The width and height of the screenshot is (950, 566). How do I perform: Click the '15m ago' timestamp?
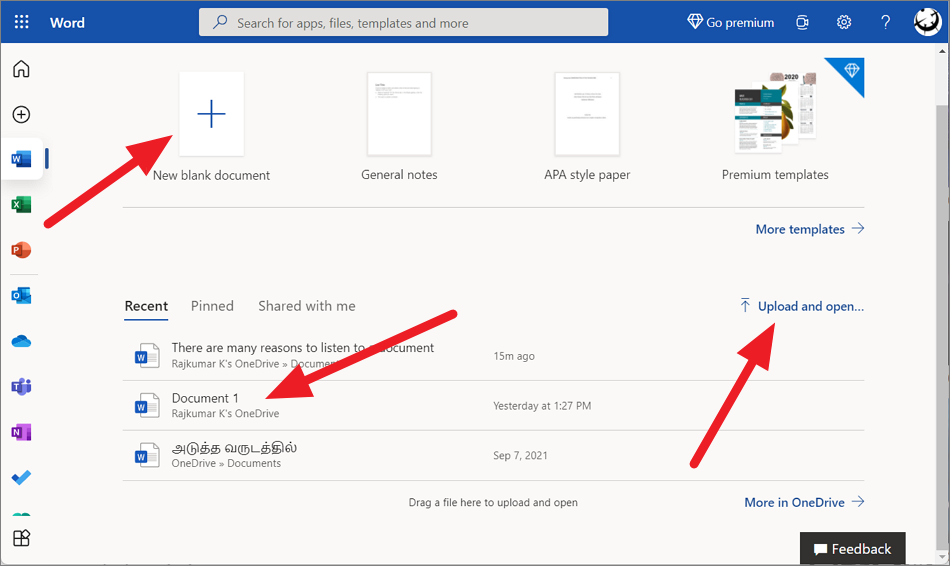tap(514, 356)
